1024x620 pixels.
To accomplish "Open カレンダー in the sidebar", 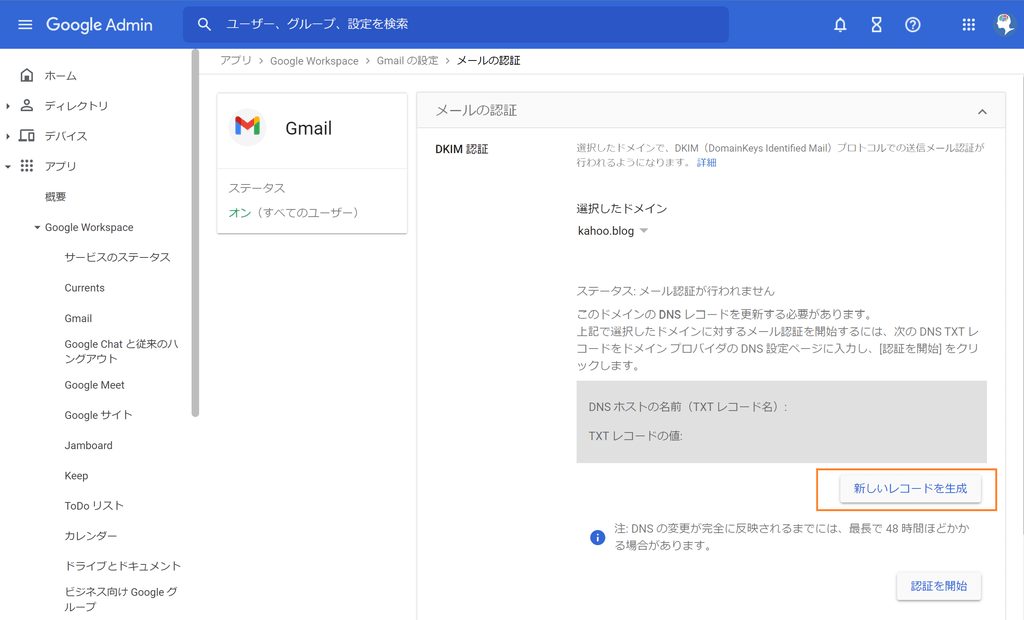I will [x=91, y=536].
